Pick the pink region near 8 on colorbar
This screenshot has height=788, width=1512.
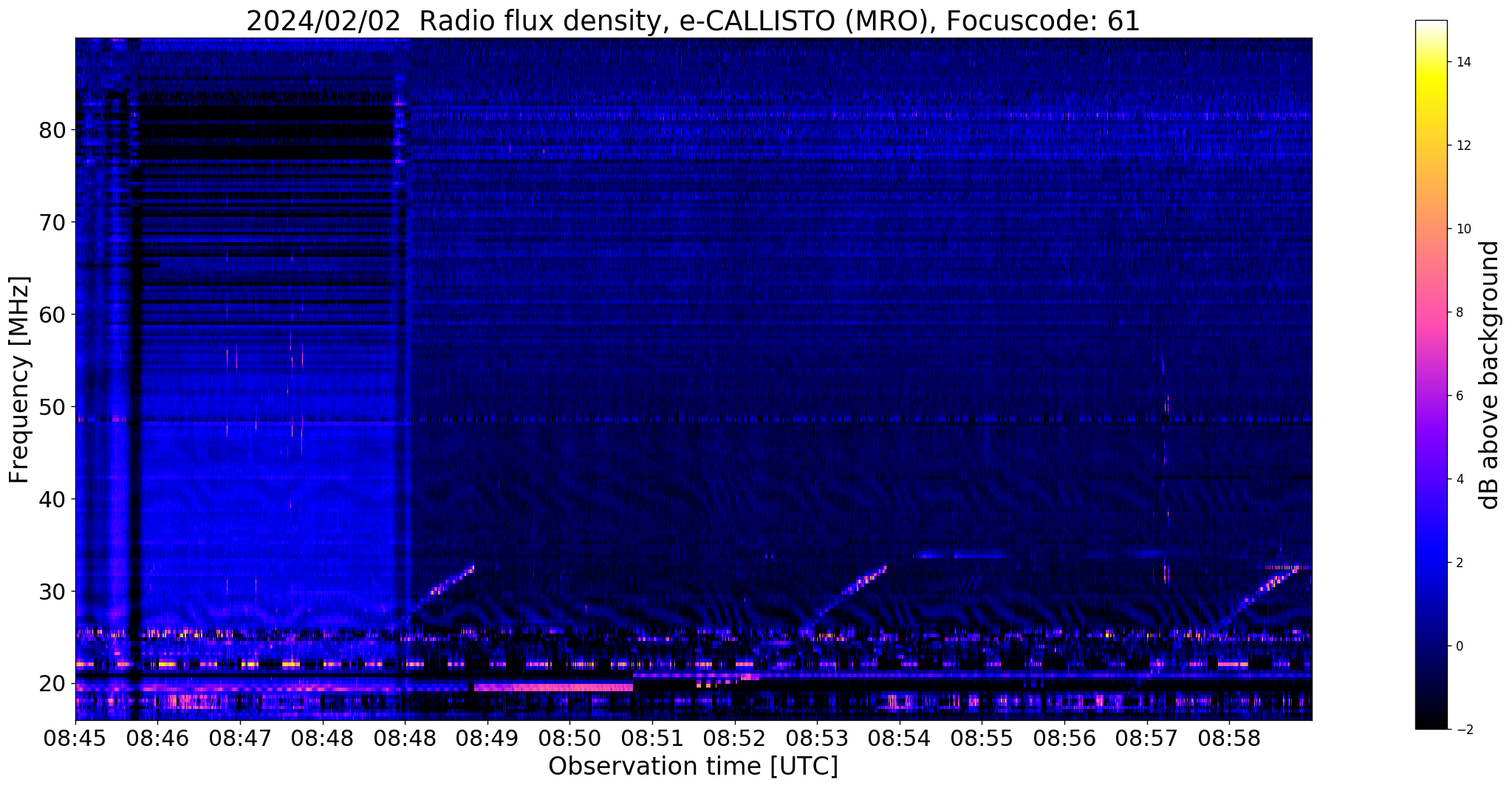tap(1431, 312)
